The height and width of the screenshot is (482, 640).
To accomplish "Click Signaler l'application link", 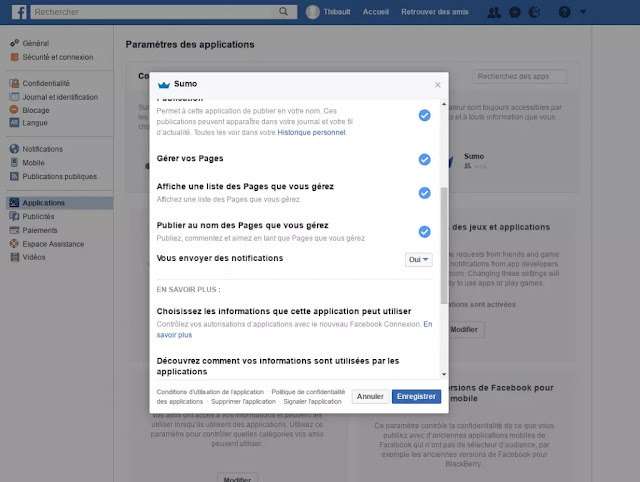I will [312, 402].
